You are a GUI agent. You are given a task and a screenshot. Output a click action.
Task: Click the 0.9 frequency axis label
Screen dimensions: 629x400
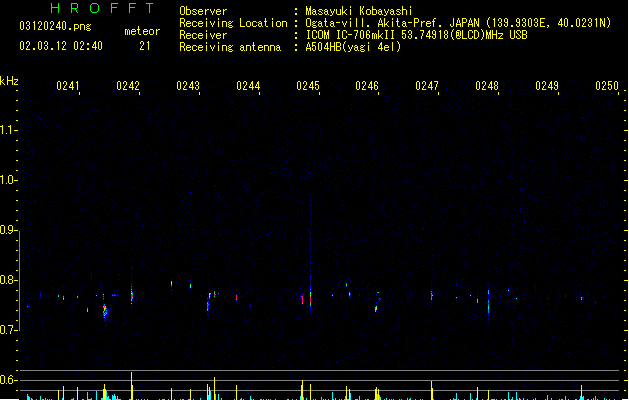8,230
